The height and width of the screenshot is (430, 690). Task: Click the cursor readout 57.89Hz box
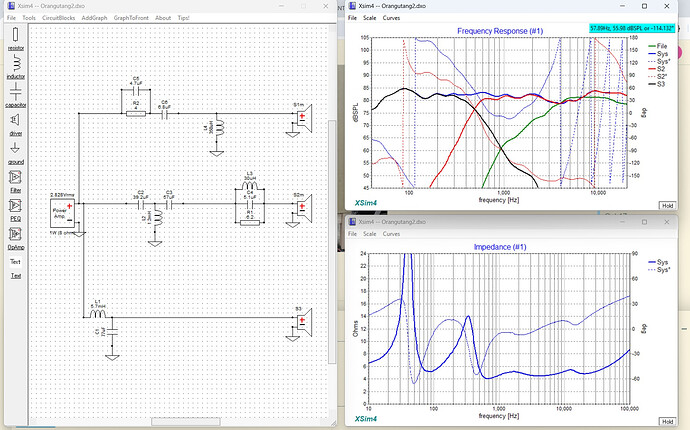632,28
